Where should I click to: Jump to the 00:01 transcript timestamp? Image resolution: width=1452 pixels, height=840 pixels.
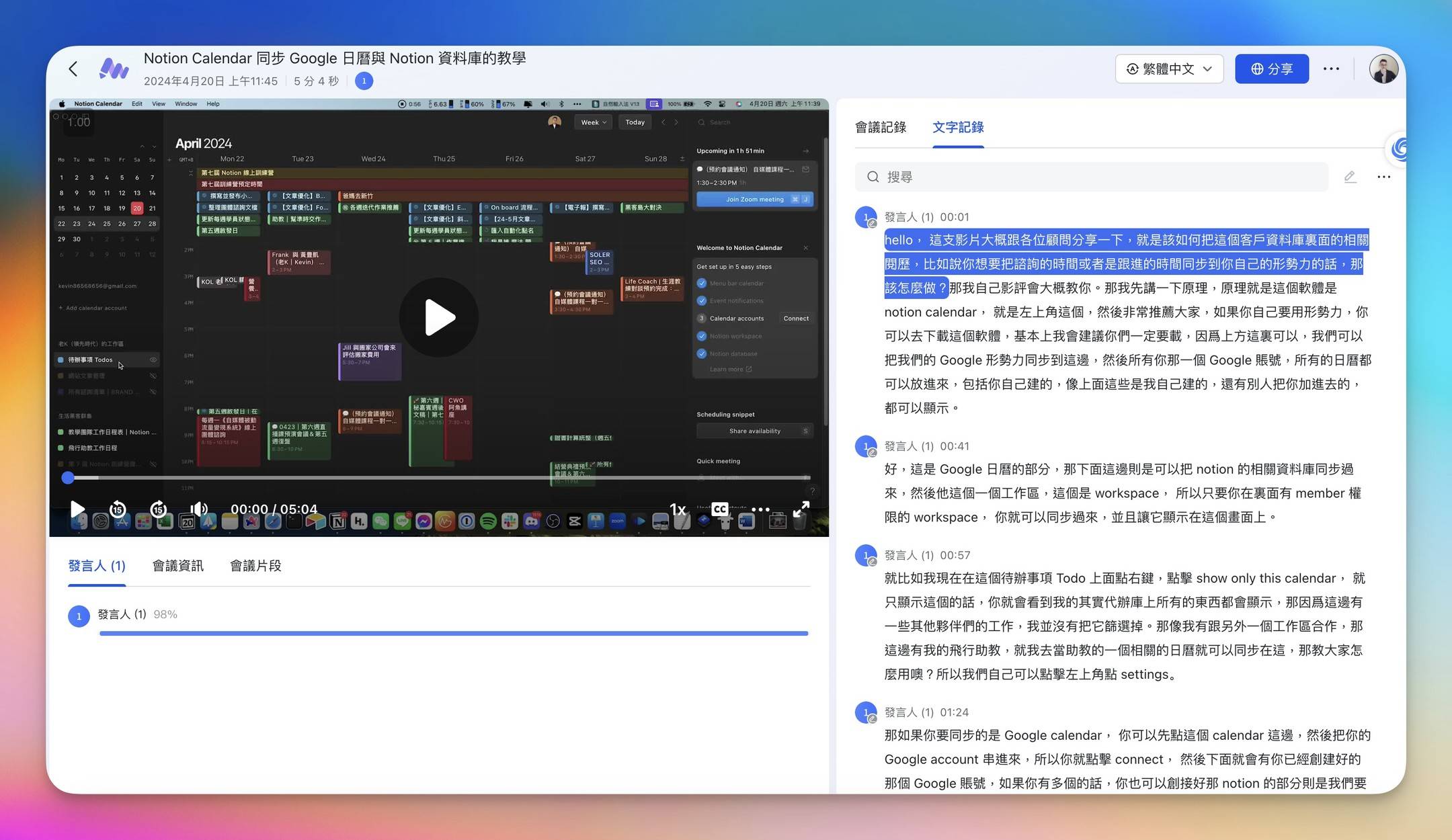click(954, 217)
